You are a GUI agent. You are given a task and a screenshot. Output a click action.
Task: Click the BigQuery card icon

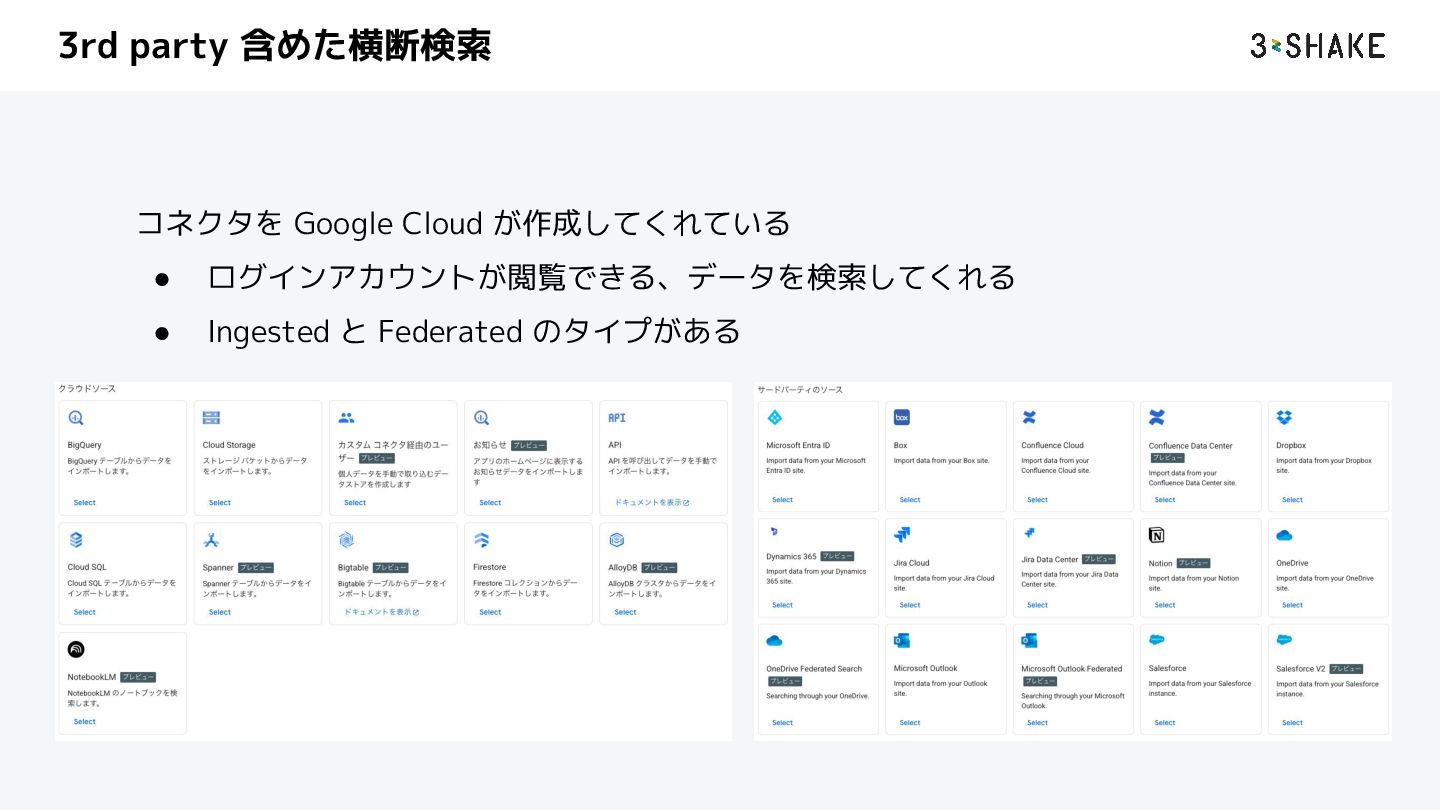(x=76, y=418)
